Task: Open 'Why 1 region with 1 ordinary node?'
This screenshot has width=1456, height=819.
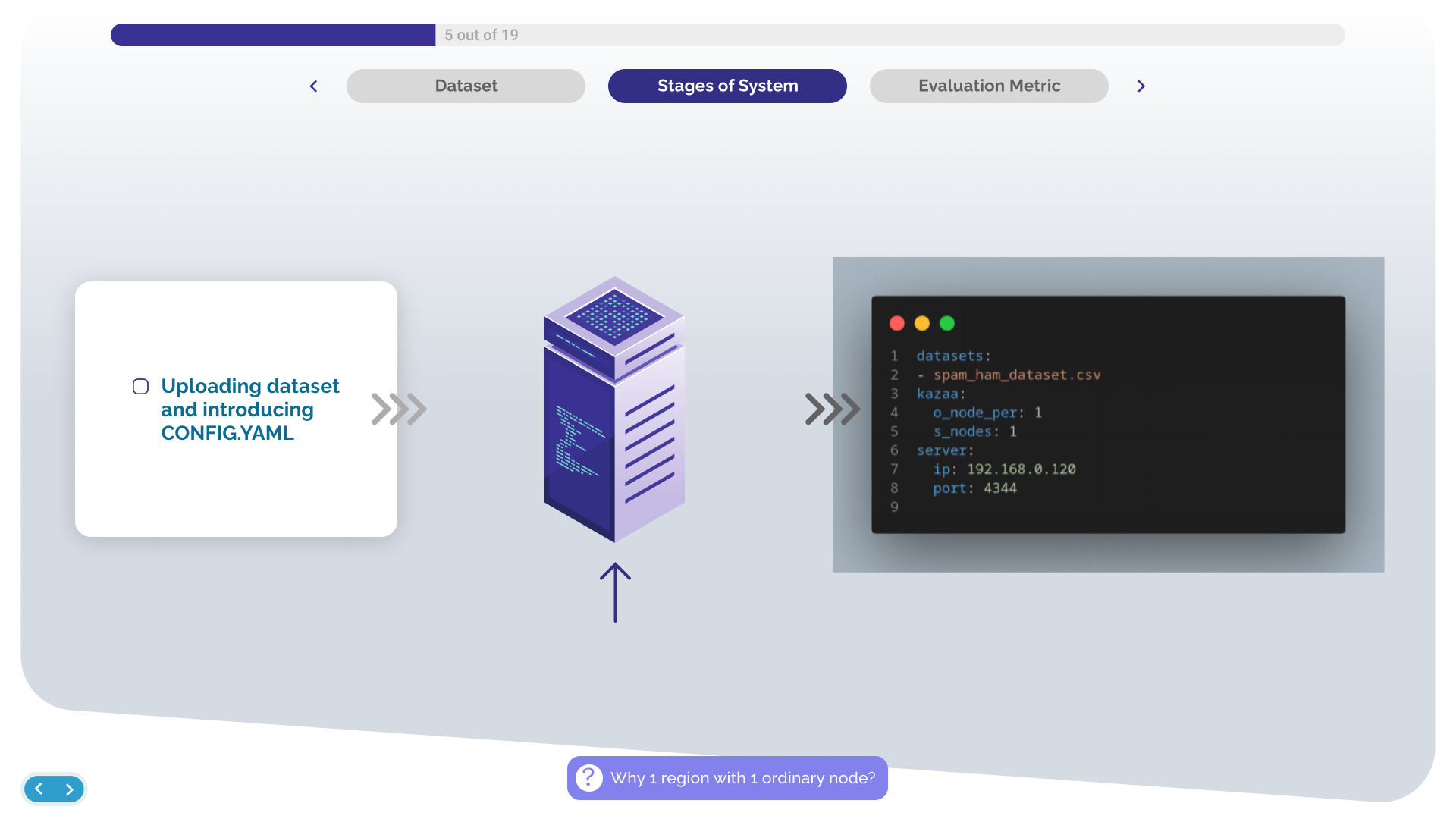Action: [742, 778]
